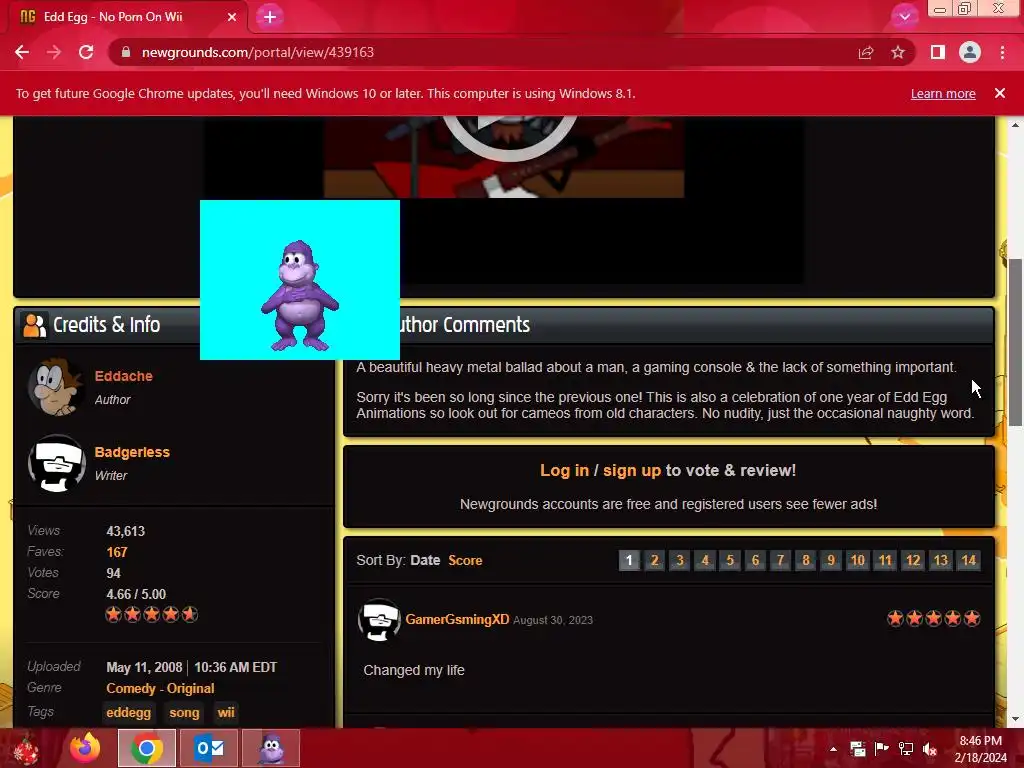The height and width of the screenshot is (768, 1024).
Task: Click the address bar URL
Action: pyautogui.click(x=258, y=52)
